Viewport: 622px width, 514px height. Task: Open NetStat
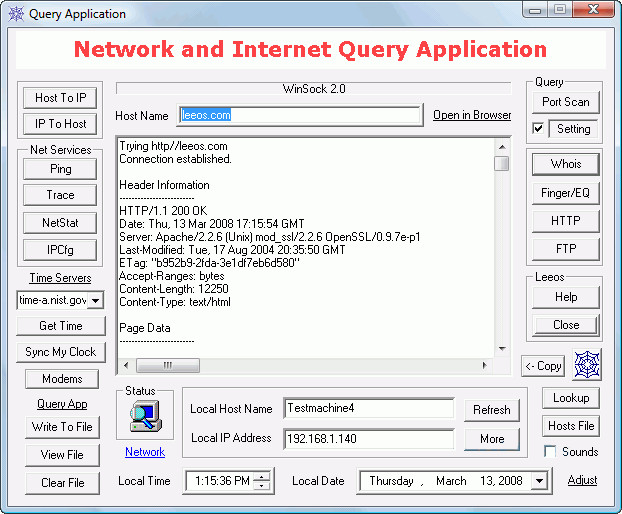point(60,223)
